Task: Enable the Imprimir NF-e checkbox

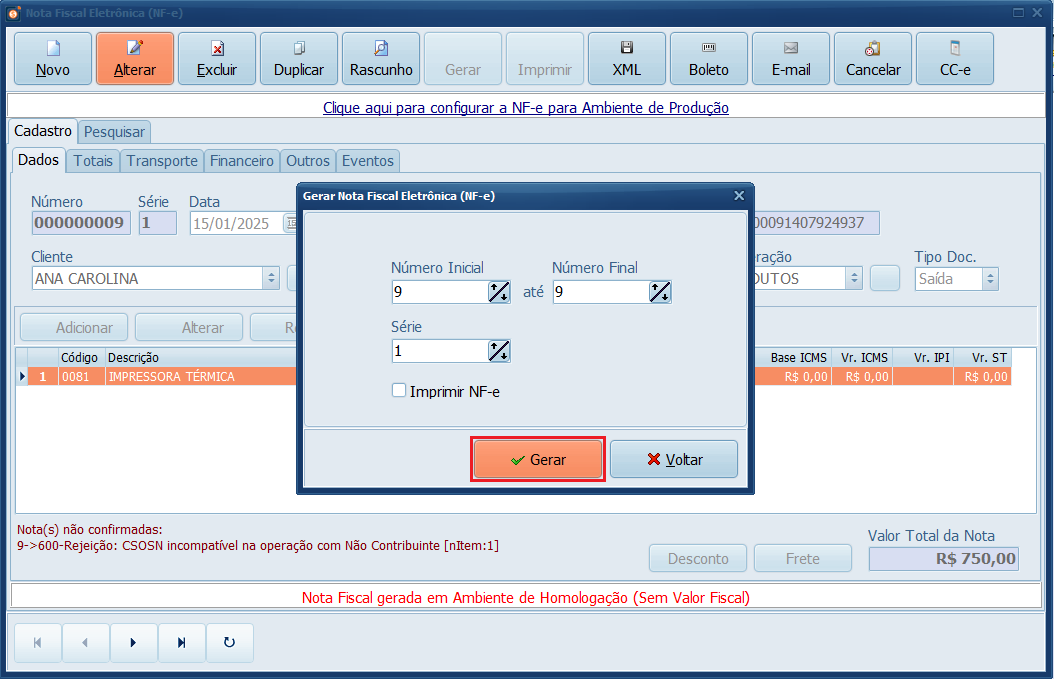Action: point(399,391)
